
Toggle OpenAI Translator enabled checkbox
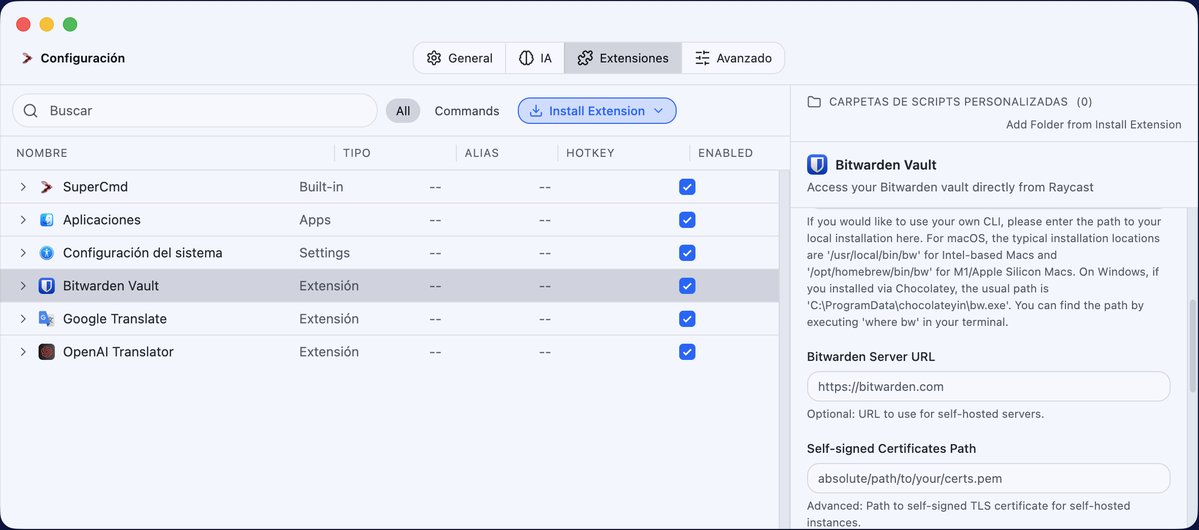[687, 352]
